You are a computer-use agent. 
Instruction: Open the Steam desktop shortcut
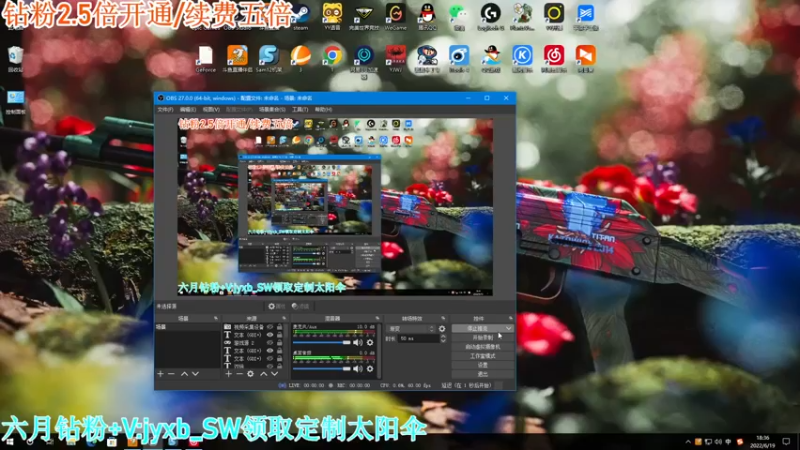coord(301,16)
